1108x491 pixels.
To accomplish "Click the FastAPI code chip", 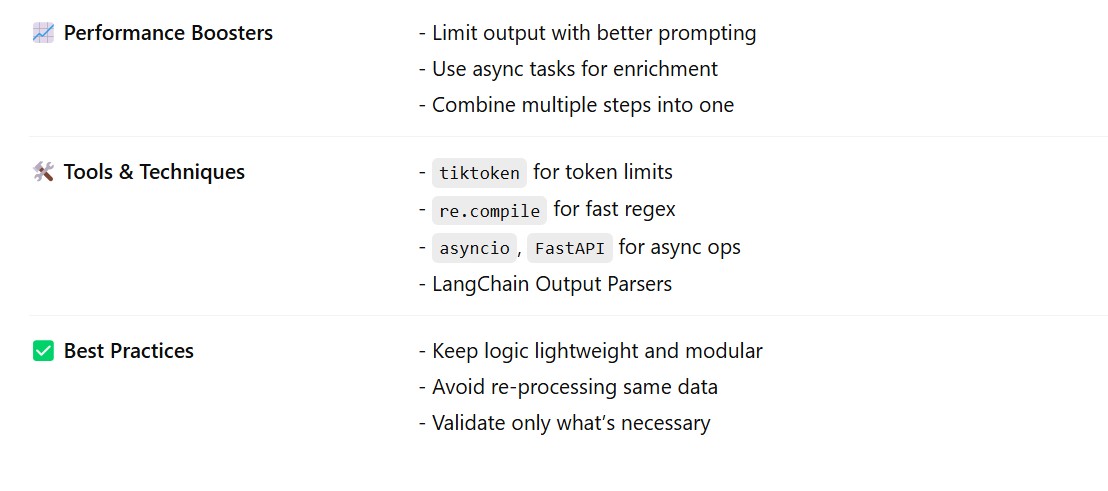I will click(x=569, y=248).
